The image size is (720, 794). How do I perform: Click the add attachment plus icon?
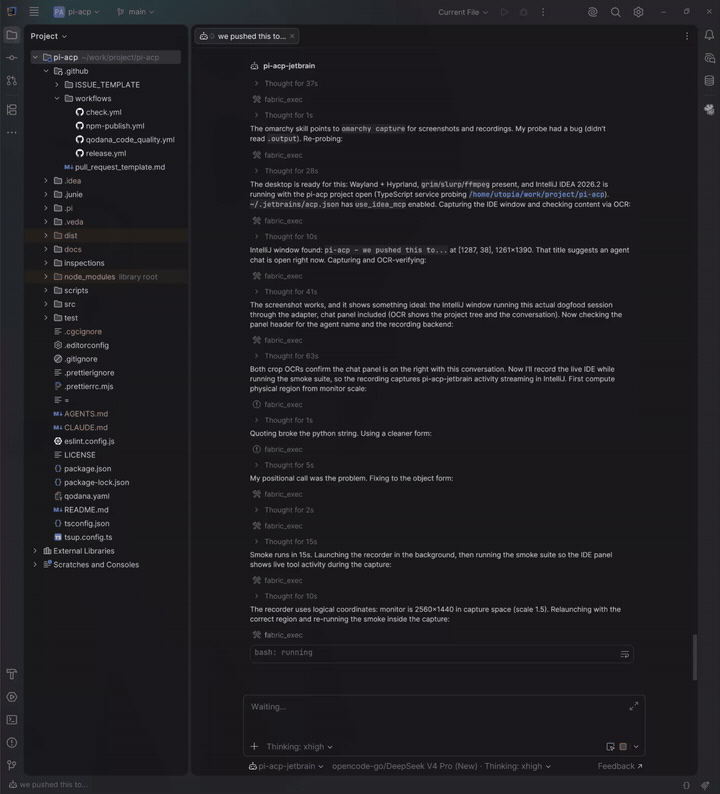click(x=254, y=746)
